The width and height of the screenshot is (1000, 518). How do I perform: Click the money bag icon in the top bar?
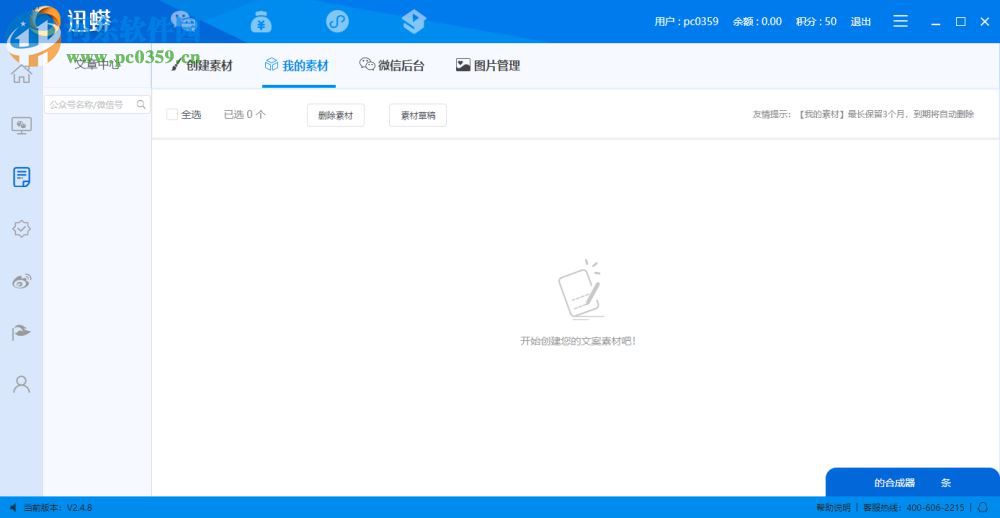(261, 22)
